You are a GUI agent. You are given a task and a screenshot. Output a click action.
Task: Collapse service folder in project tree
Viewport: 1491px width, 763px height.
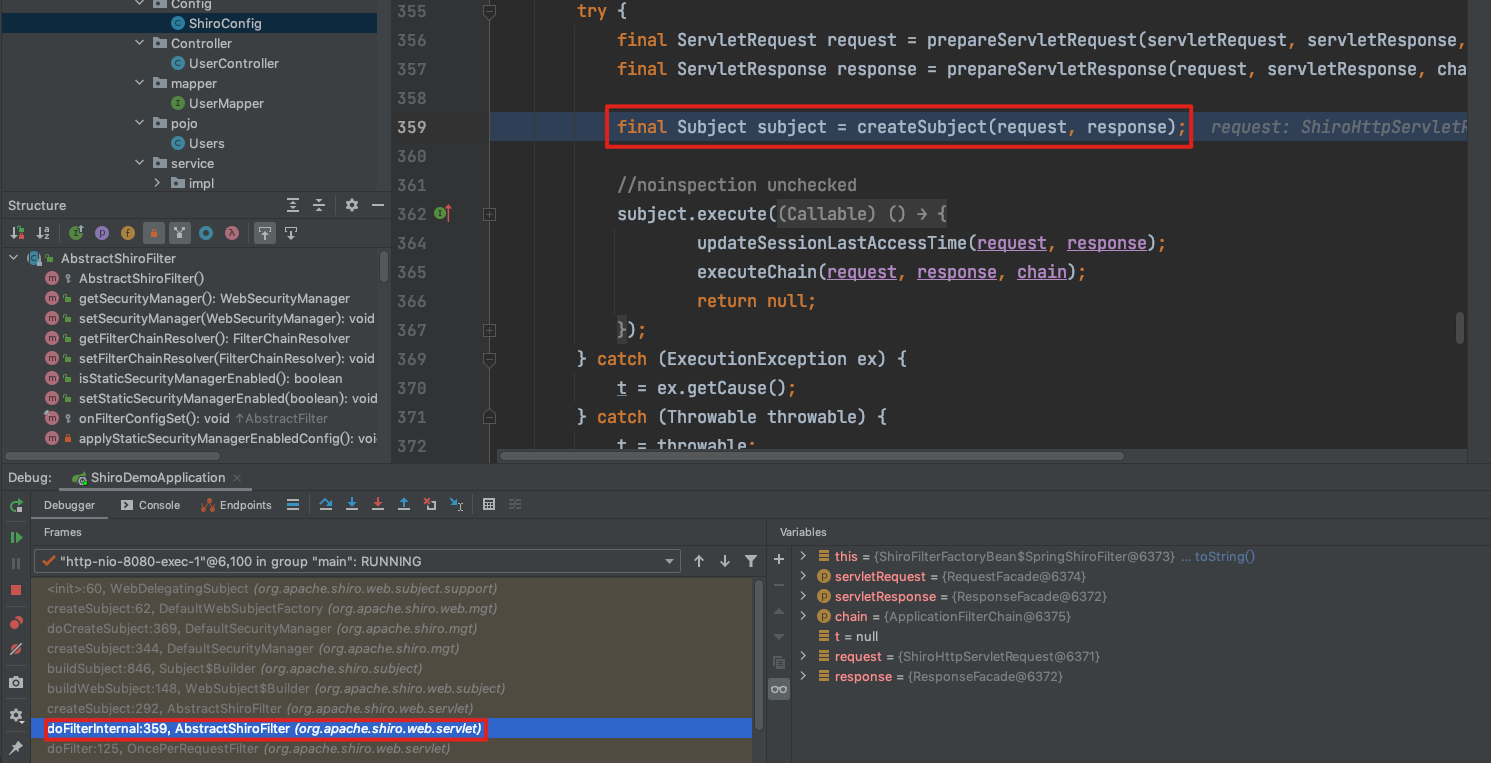(x=139, y=163)
